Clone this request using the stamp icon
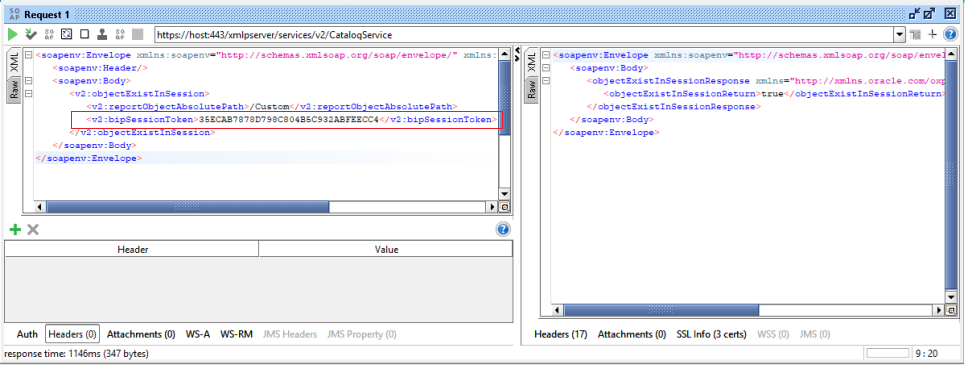 (102, 35)
